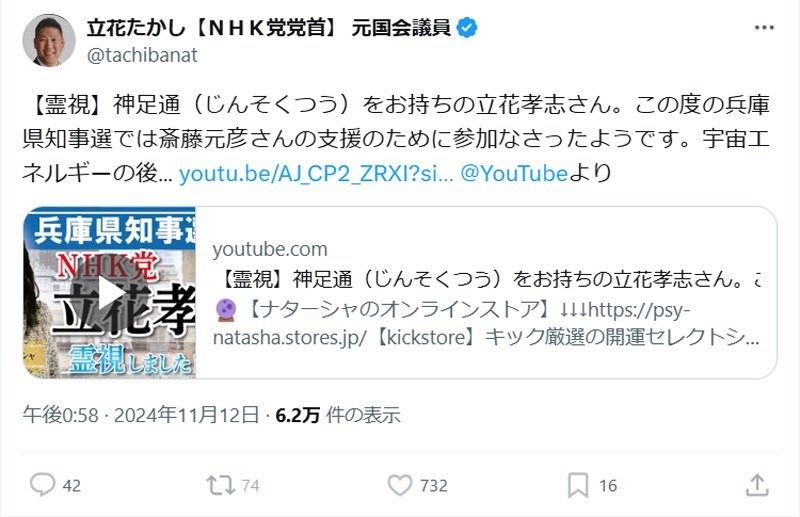
Task: Click the card description with psy-natasha.stores.jp
Action: (x=487, y=323)
